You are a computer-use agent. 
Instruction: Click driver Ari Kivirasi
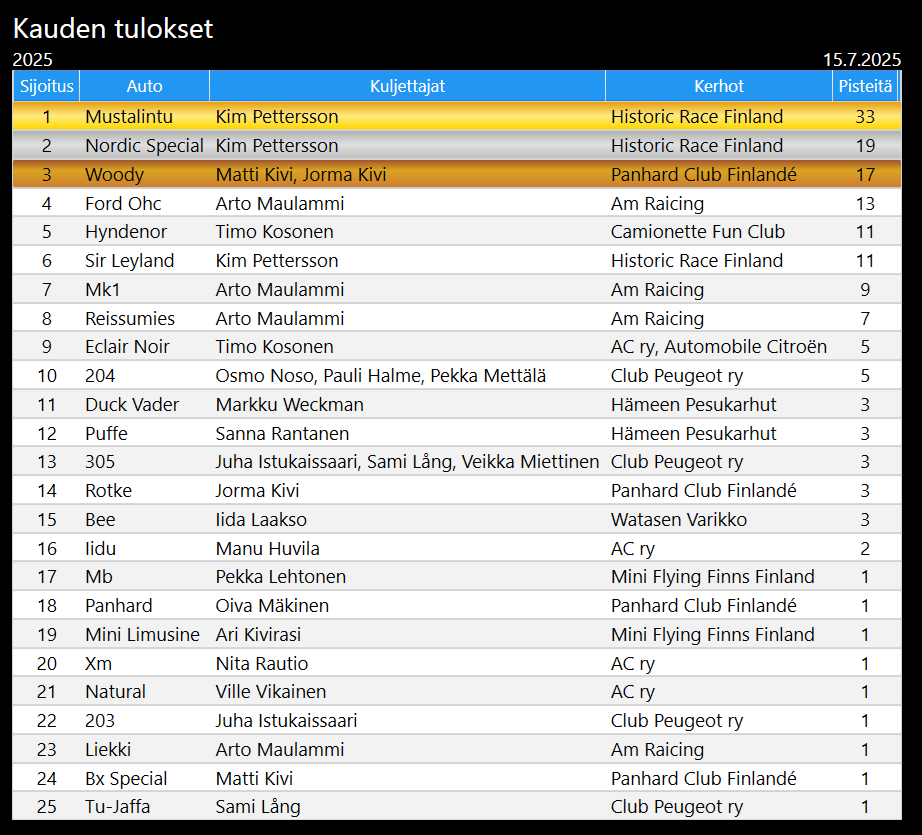pos(258,634)
